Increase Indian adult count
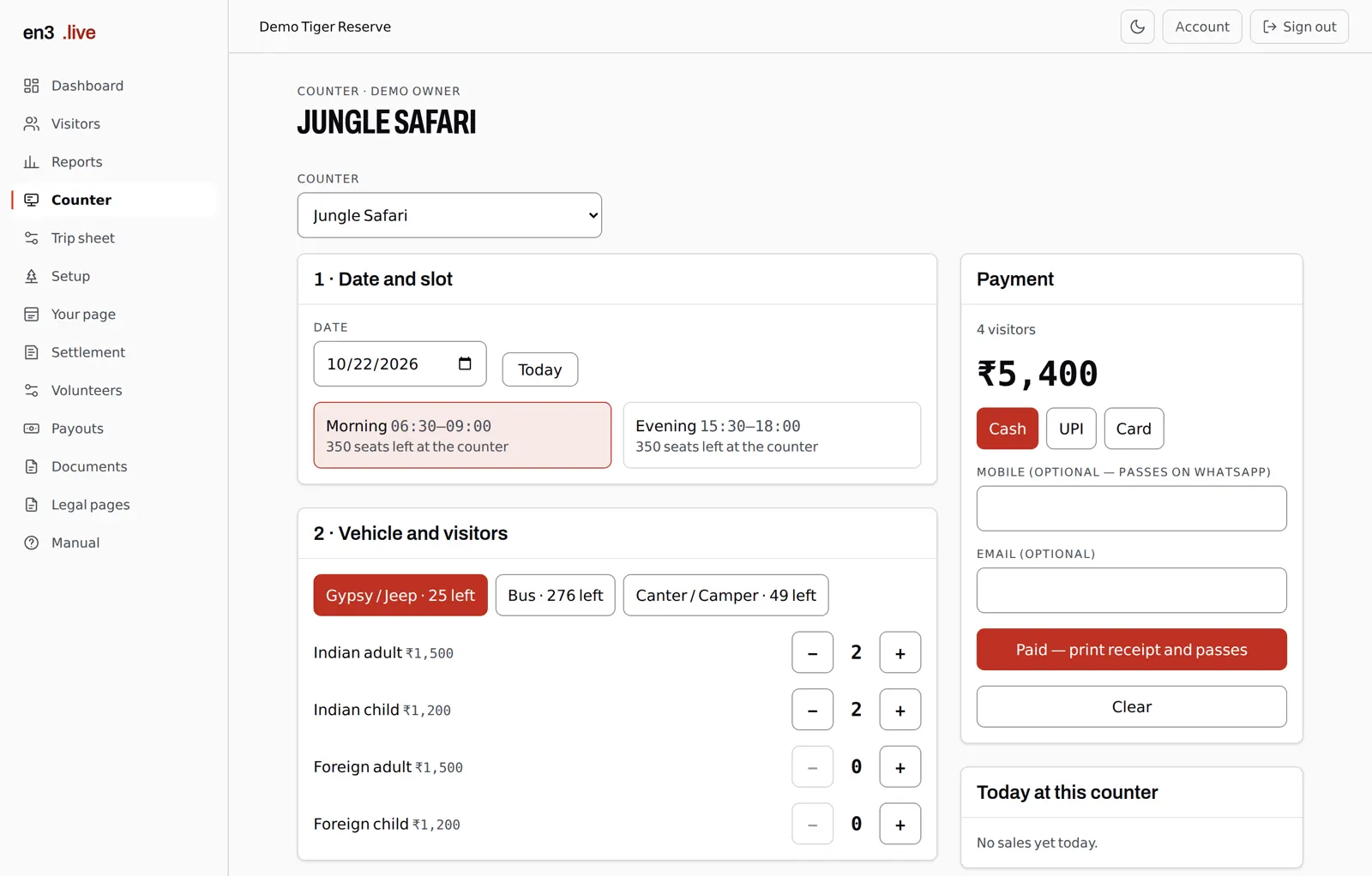The image size is (1372, 876). pos(900,652)
